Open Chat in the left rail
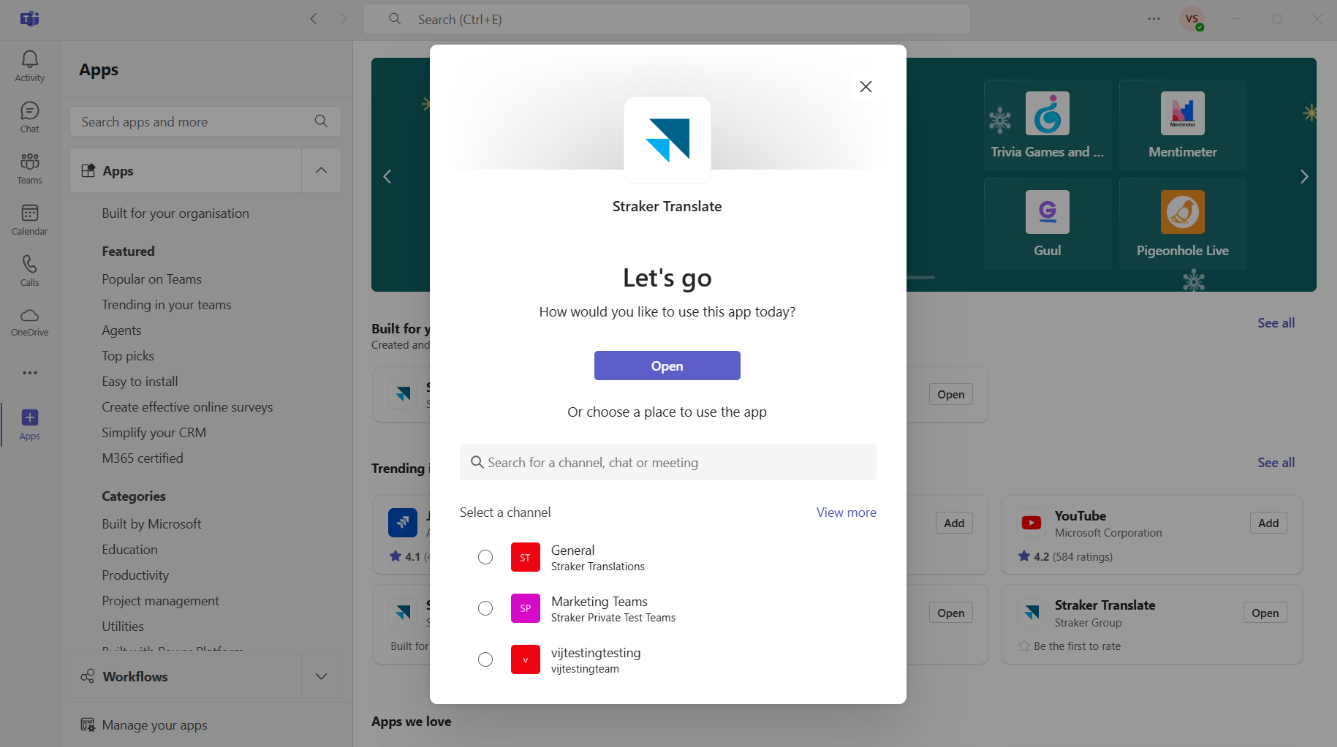This screenshot has width=1337, height=747. pyautogui.click(x=30, y=117)
